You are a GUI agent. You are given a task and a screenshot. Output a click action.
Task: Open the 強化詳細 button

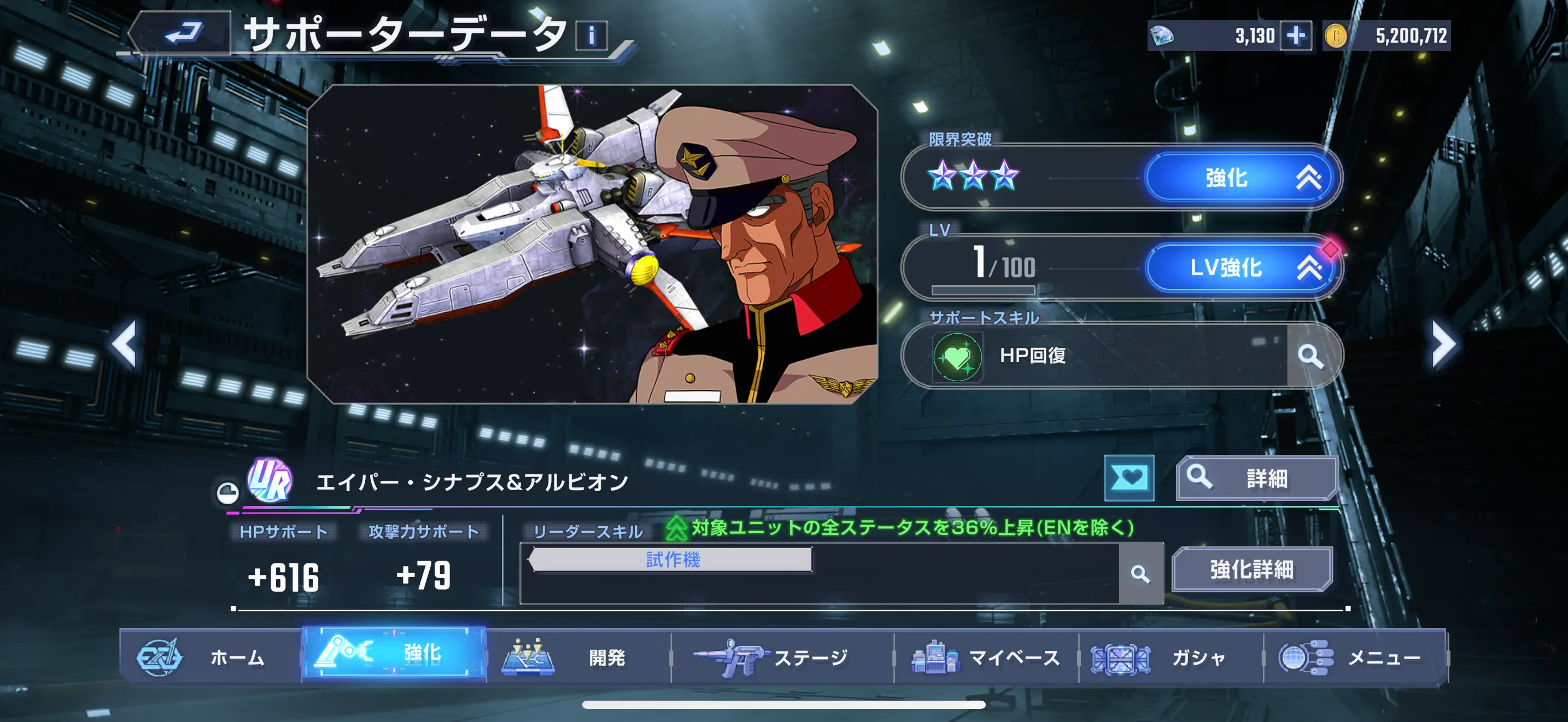coord(1252,569)
